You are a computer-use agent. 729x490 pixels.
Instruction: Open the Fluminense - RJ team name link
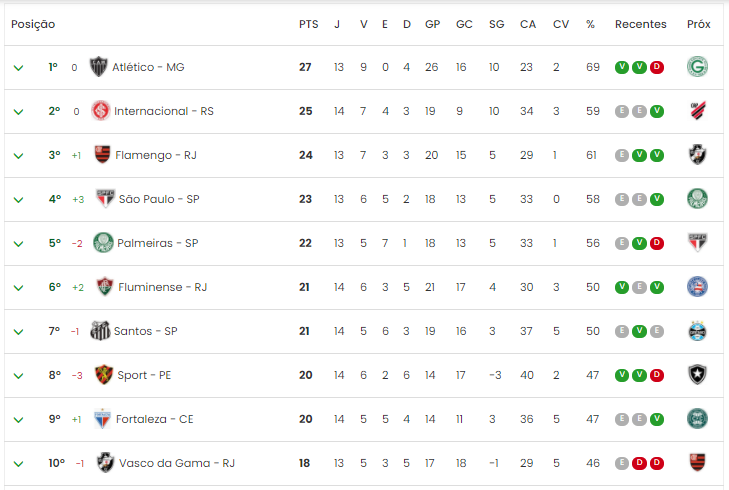click(163, 287)
